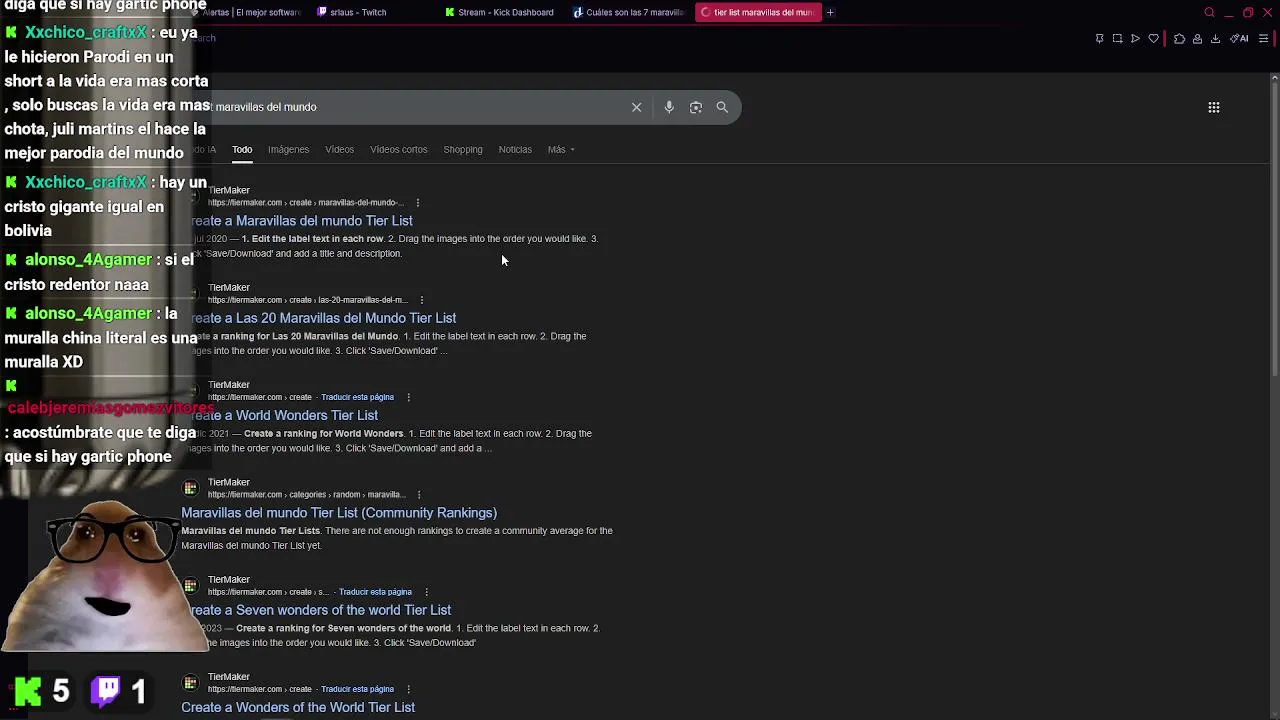
Task: Click the page vertical scrollbar
Action: (x=1275, y=227)
